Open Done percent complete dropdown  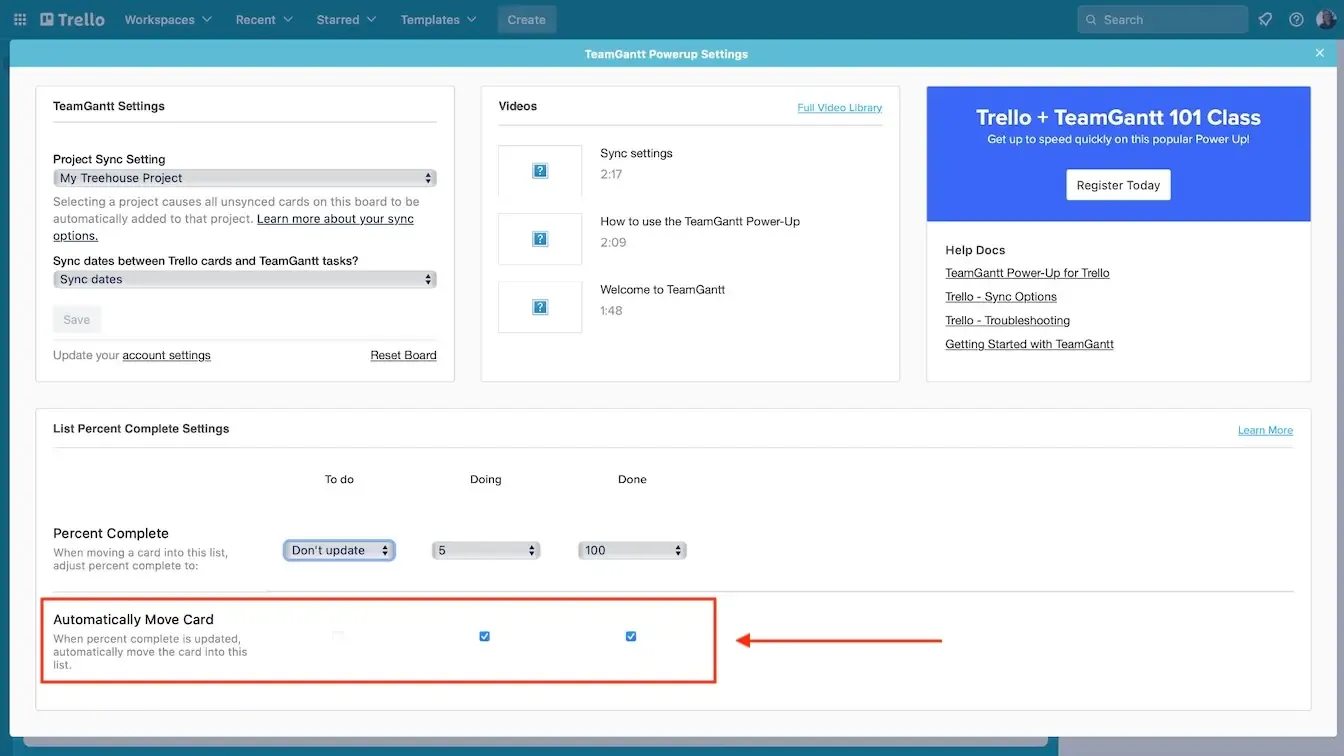632,550
